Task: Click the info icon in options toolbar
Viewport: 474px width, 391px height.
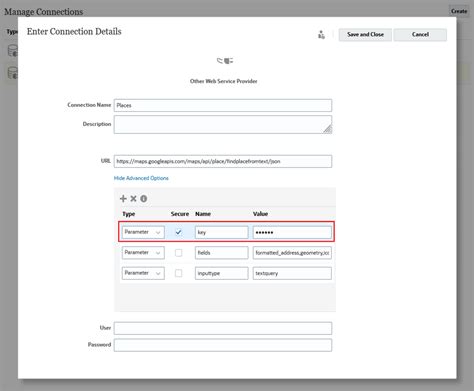Action: point(144,199)
